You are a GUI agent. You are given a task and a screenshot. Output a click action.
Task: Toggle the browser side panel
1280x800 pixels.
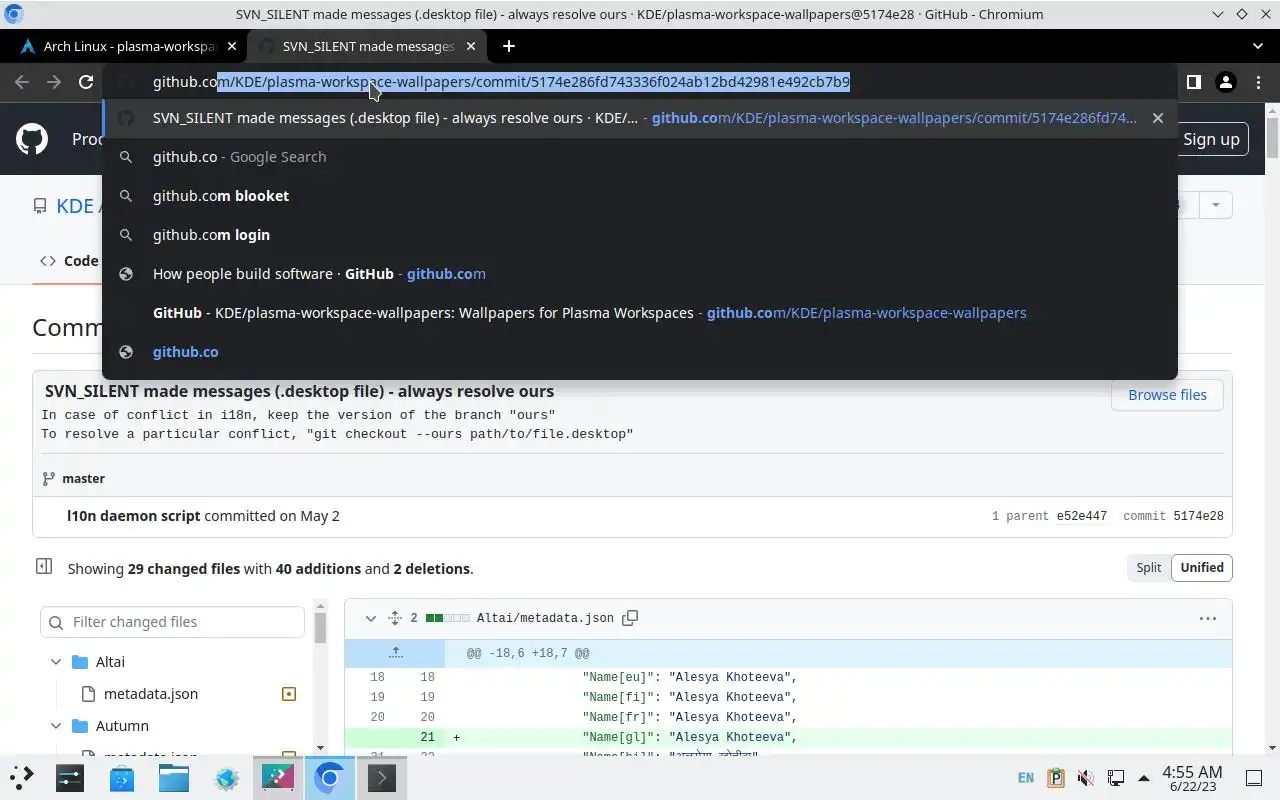[1194, 82]
